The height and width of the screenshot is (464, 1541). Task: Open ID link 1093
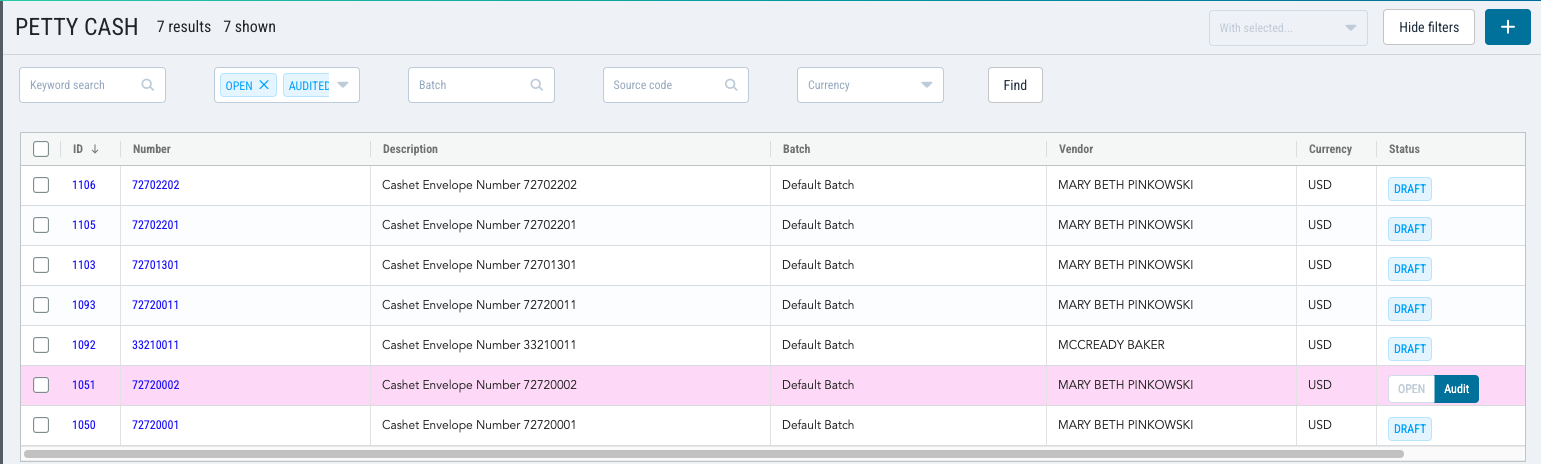(84, 305)
